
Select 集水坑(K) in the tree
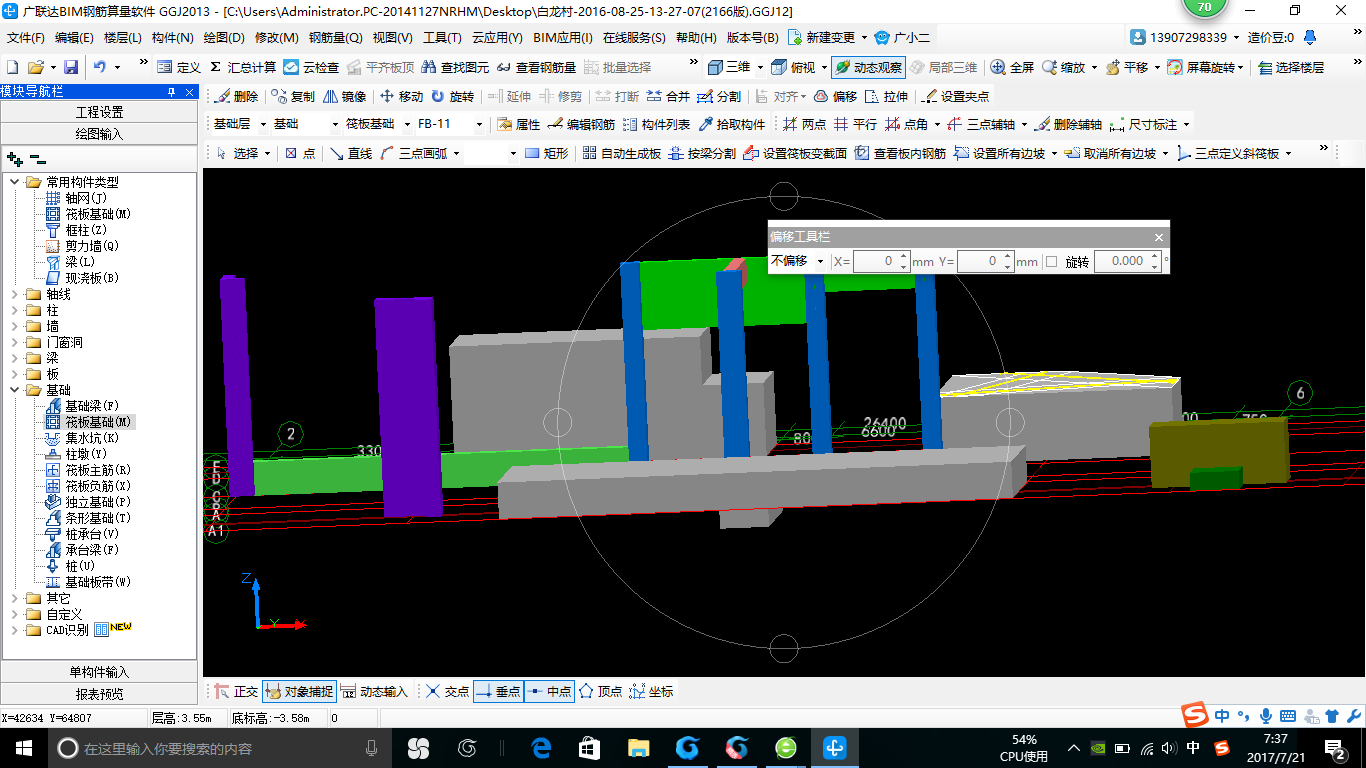(92, 438)
